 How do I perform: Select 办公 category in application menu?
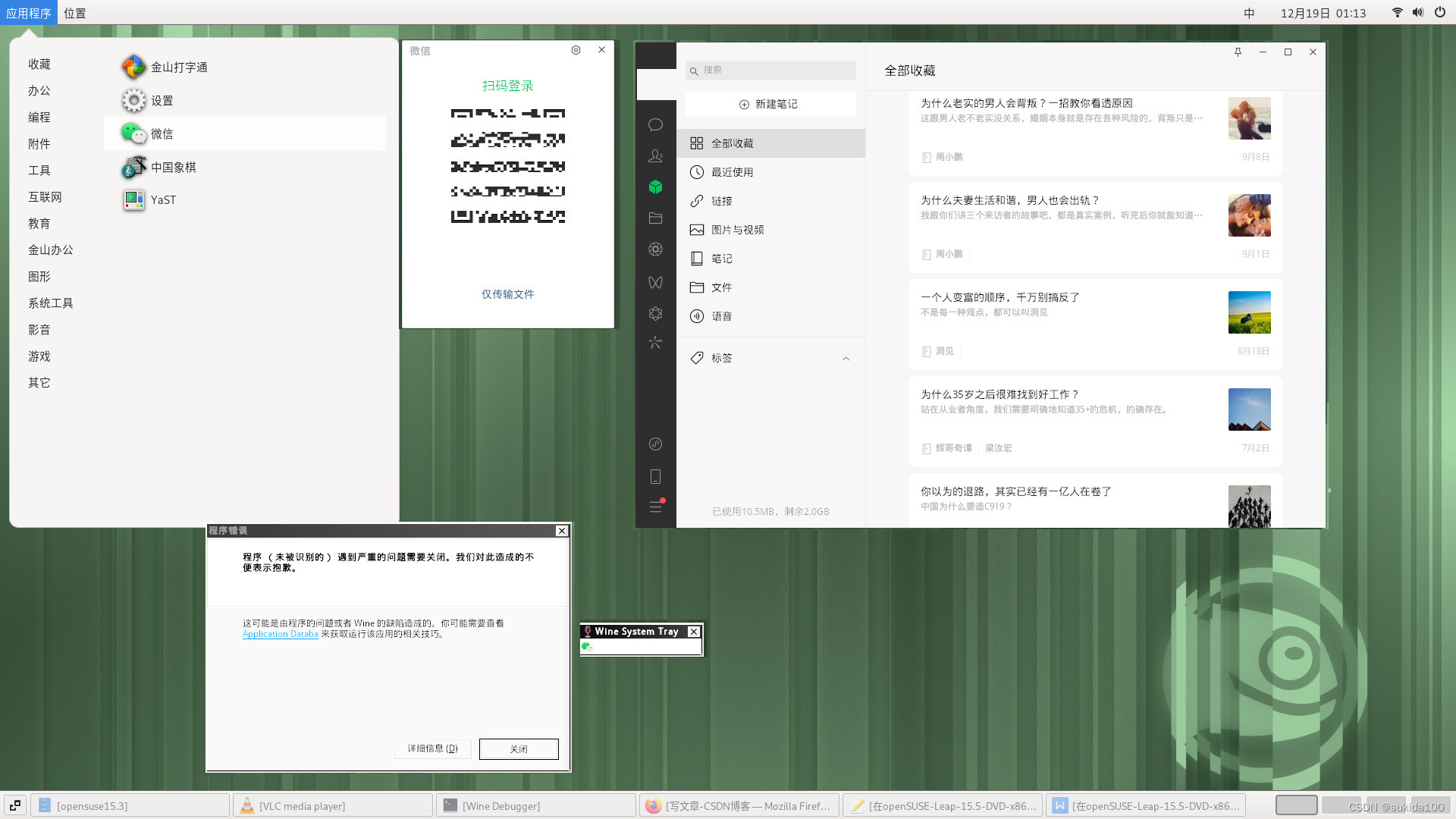[39, 90]
